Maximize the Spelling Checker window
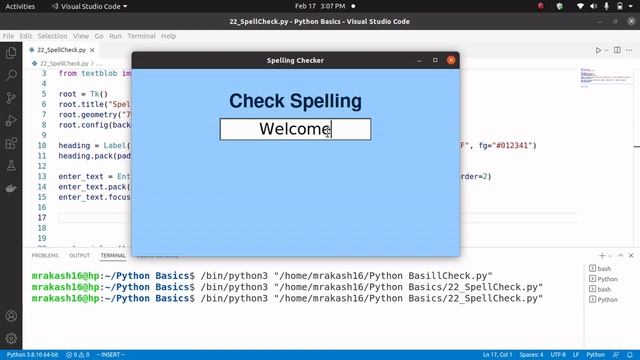 pos(435,60)
